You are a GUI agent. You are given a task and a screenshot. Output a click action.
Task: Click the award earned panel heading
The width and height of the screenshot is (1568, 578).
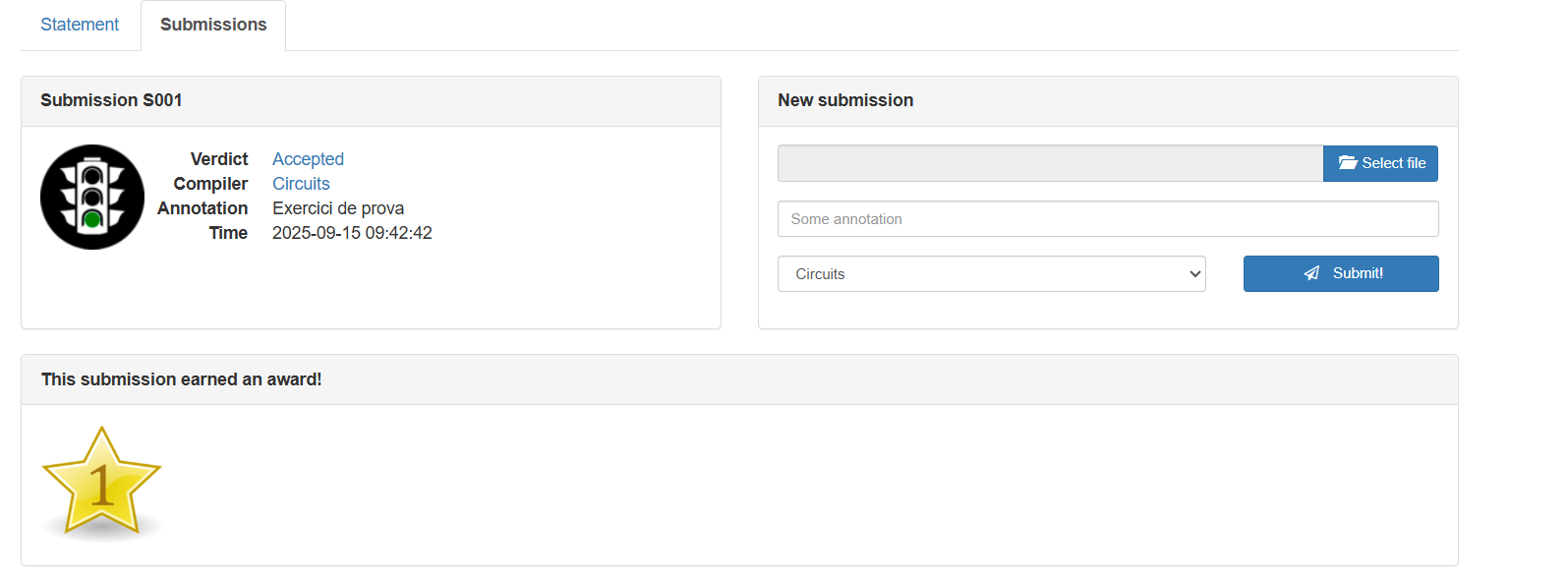coord(182,379)
